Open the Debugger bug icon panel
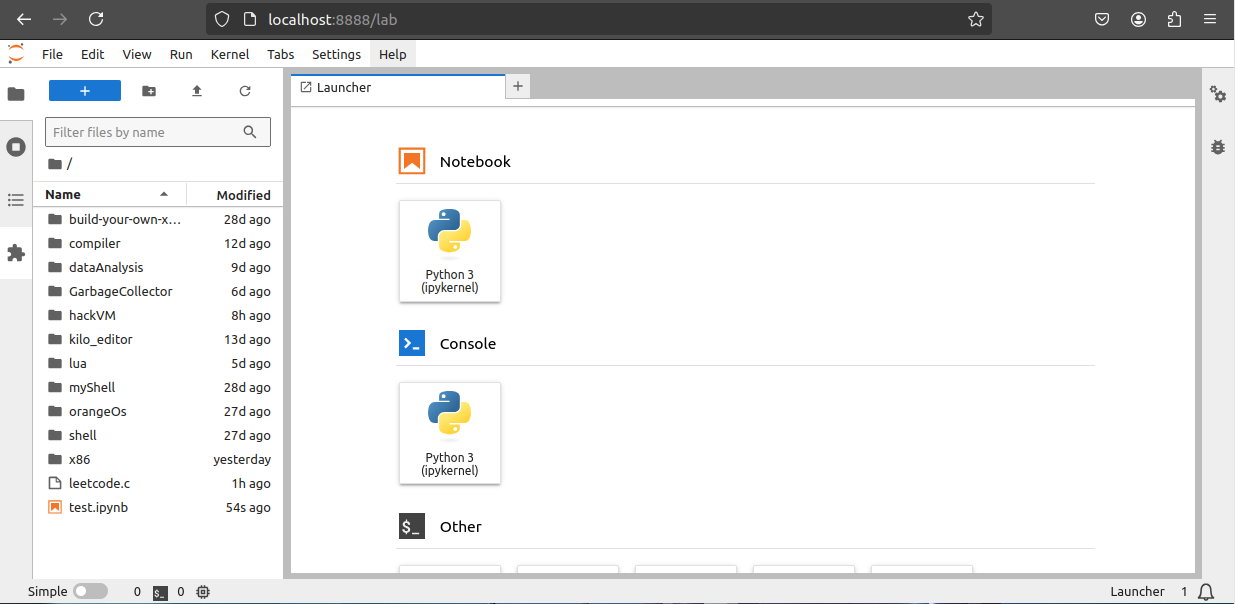The height and width of the screenshot is (604, 1235). 1218,147
